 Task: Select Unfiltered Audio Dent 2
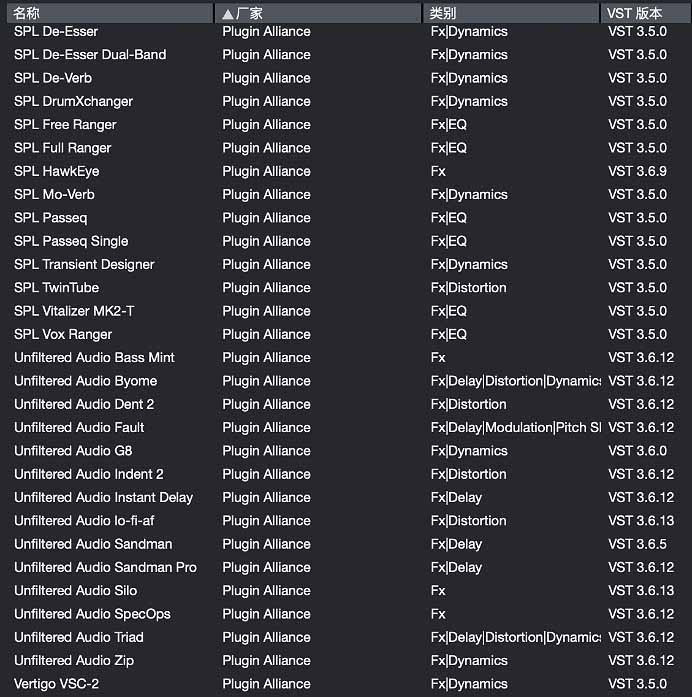pos(346,404)
